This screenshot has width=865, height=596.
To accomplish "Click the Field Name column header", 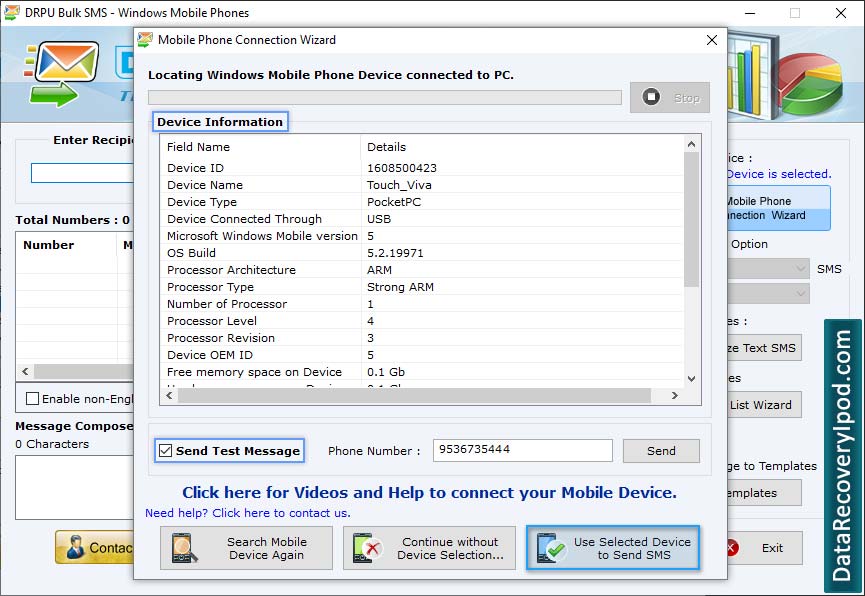I will click(x=261, y=147).
